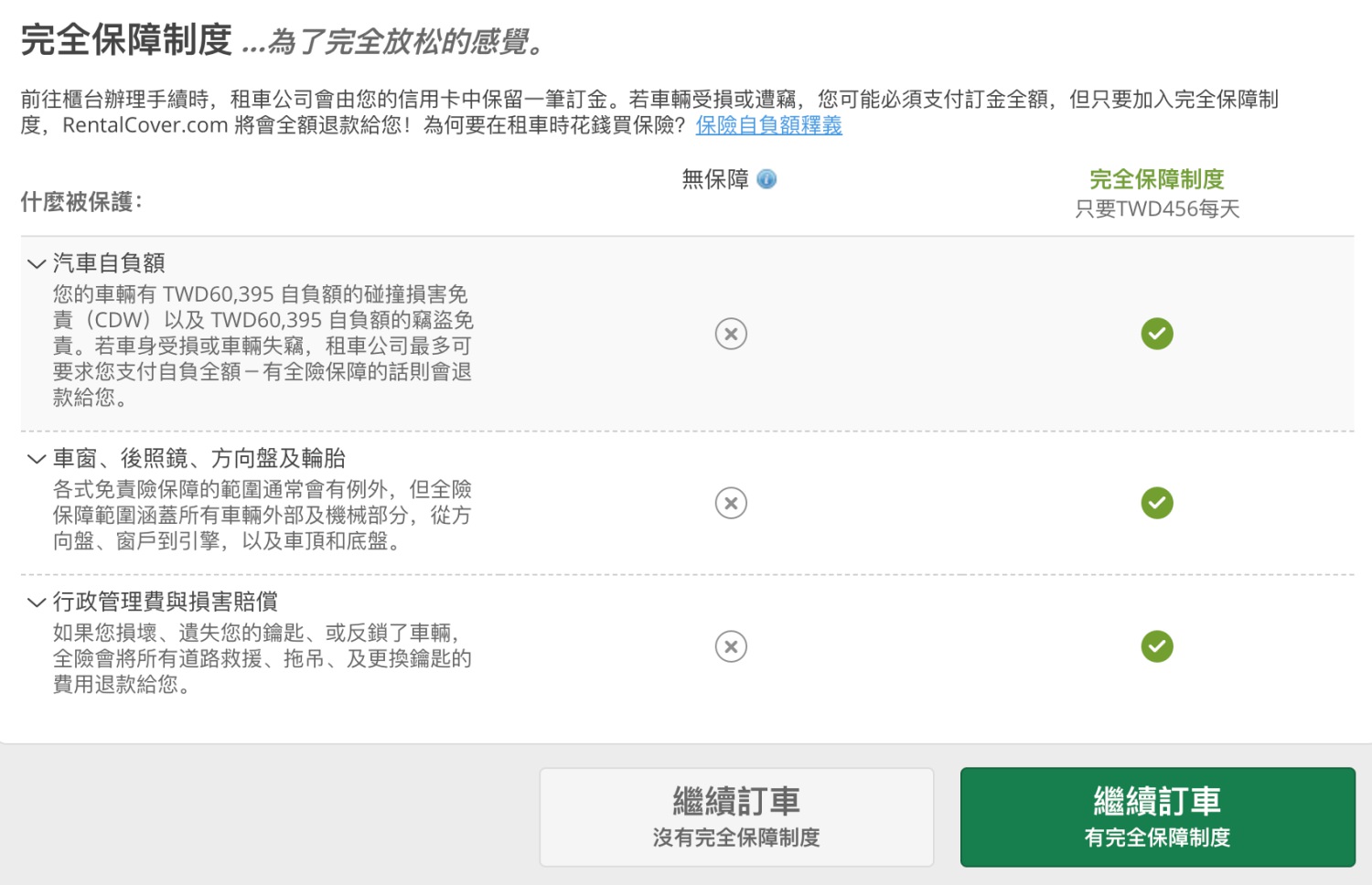
Task: Click the 汽車自負額 section title
Action: coord(109,263)
